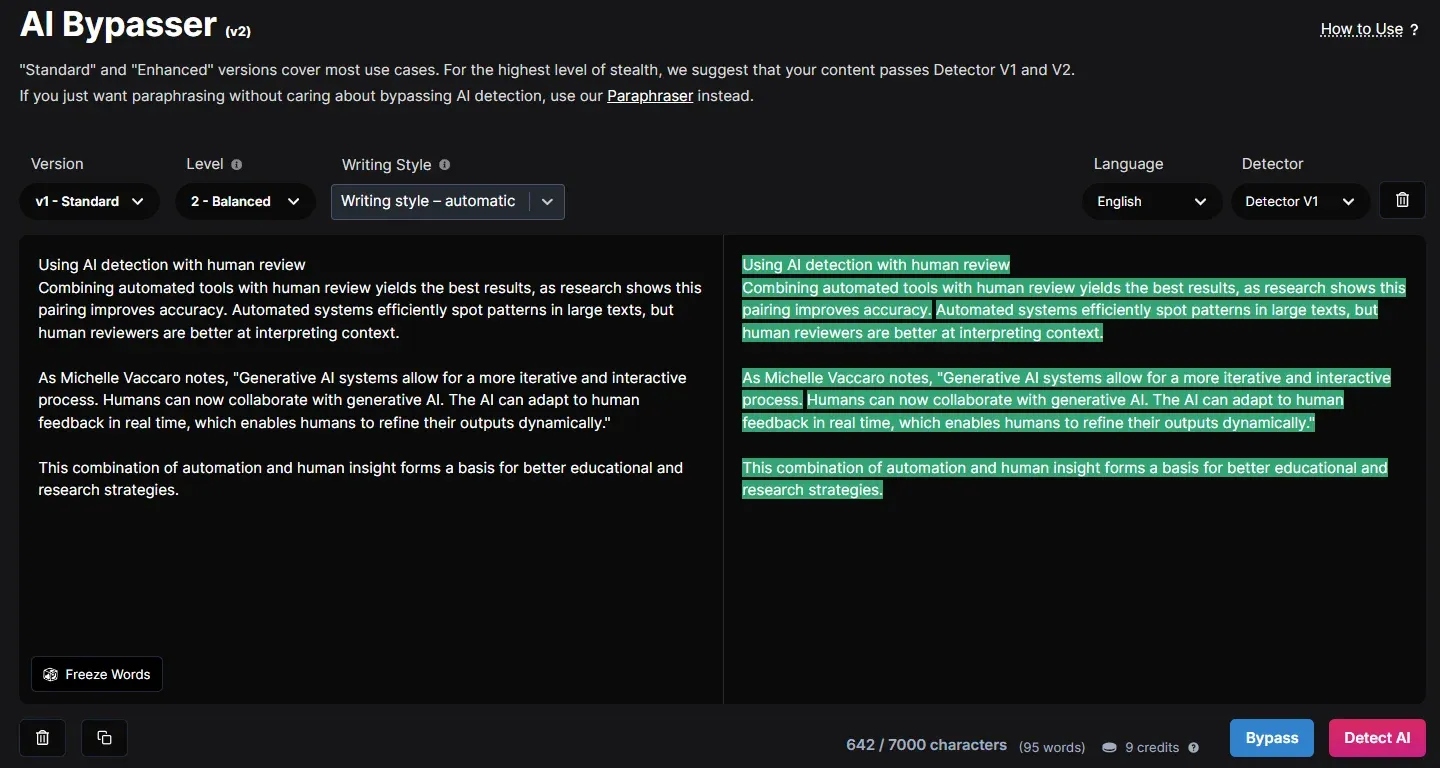This screenshot has width=1440, height=768.
Task: Click the Level info icon
Action: 237,165
